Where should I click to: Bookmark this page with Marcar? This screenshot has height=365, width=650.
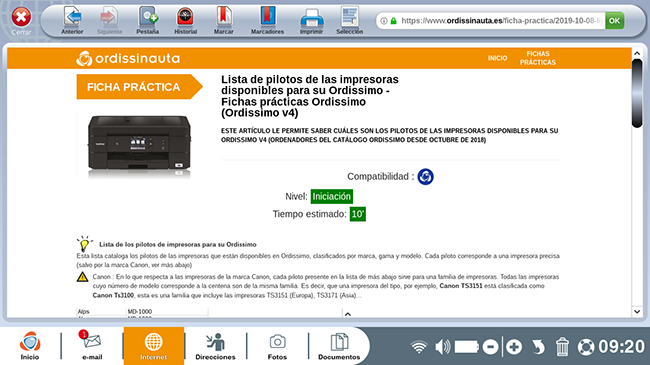tap(223, 20)
